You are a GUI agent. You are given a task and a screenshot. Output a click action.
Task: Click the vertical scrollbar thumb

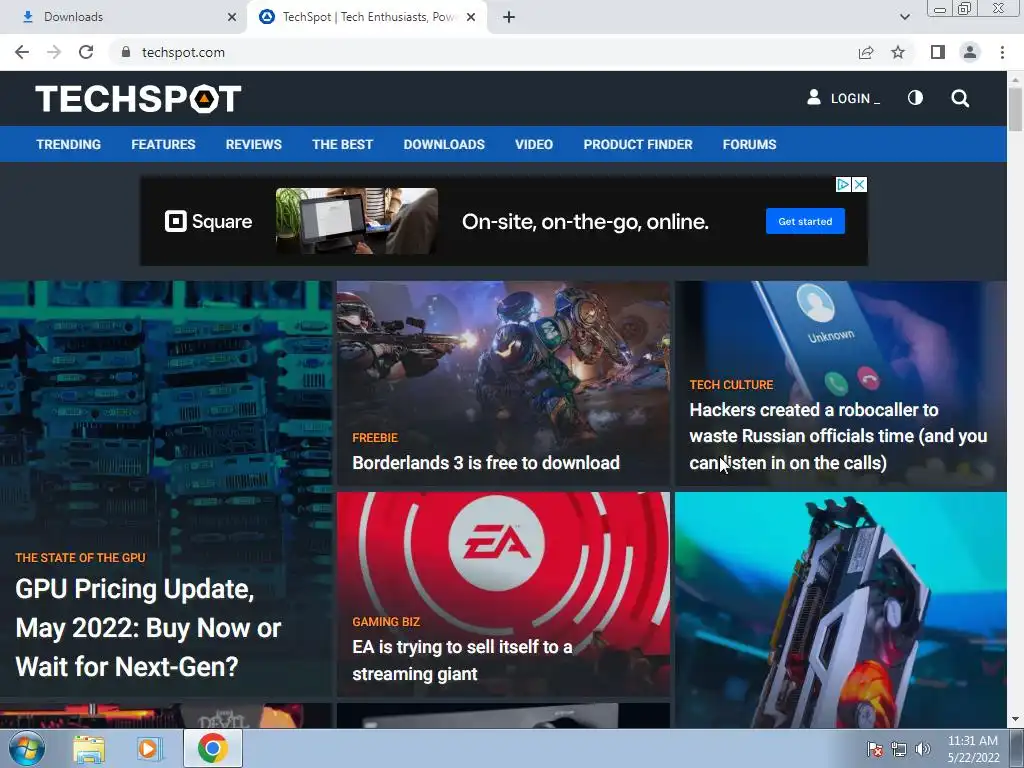click(1015, 109)
